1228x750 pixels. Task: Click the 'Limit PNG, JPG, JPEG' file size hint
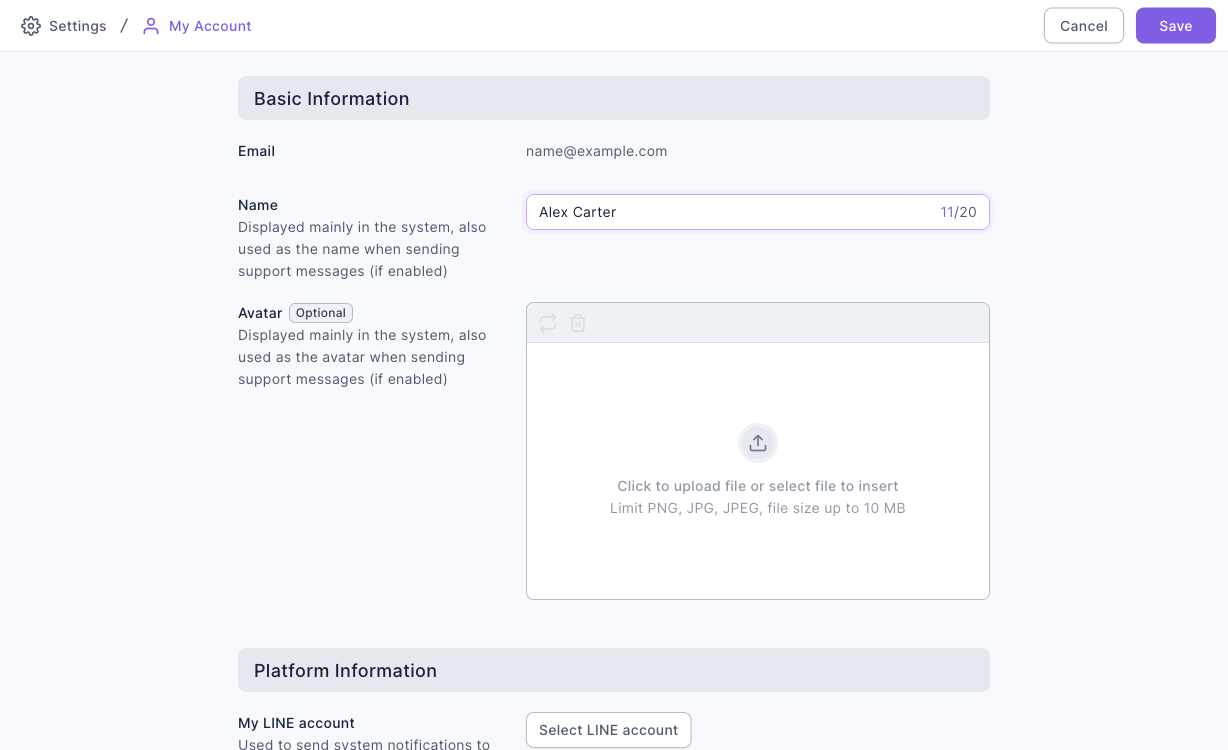click(758, 508)
